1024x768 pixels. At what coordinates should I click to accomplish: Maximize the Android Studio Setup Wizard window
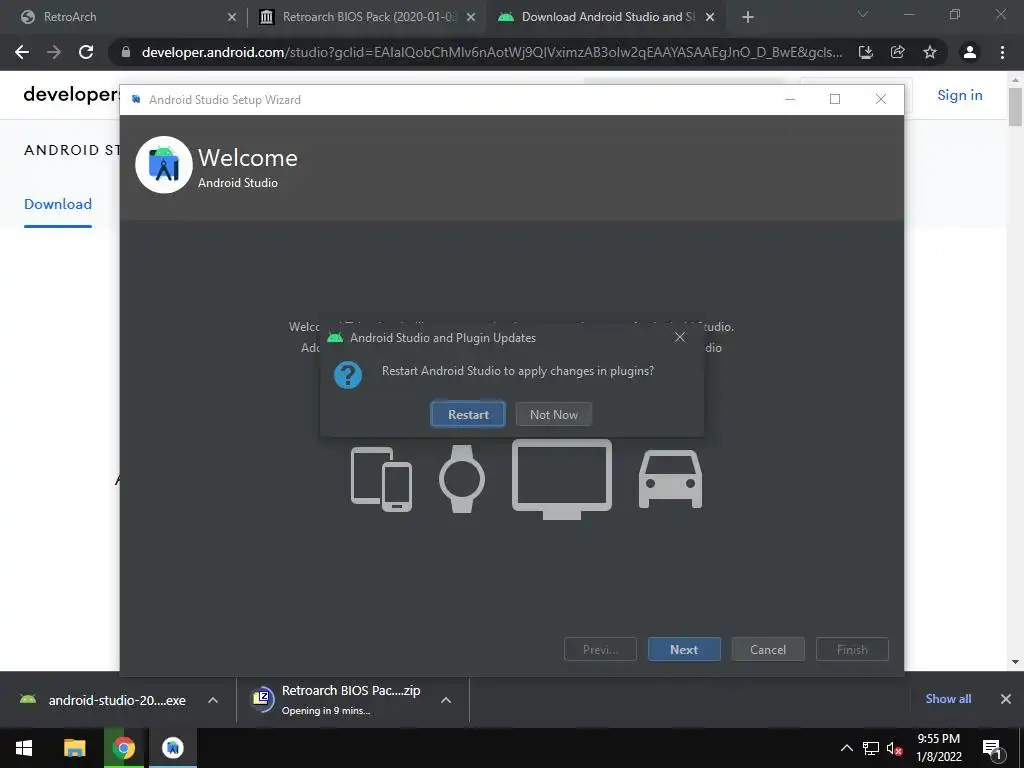tap(835, 99)
